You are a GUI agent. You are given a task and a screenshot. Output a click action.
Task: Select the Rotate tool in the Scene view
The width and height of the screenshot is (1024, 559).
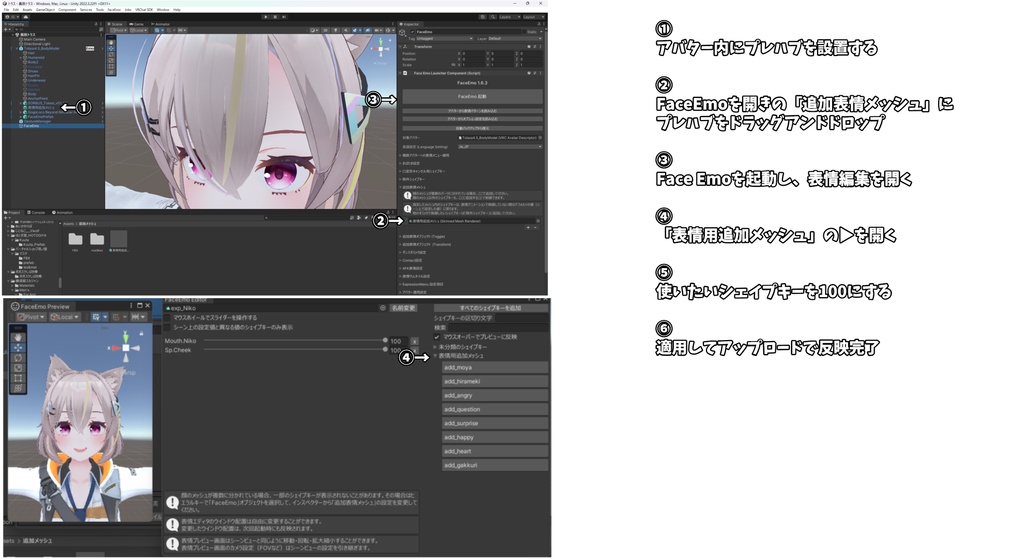[111, 54]
